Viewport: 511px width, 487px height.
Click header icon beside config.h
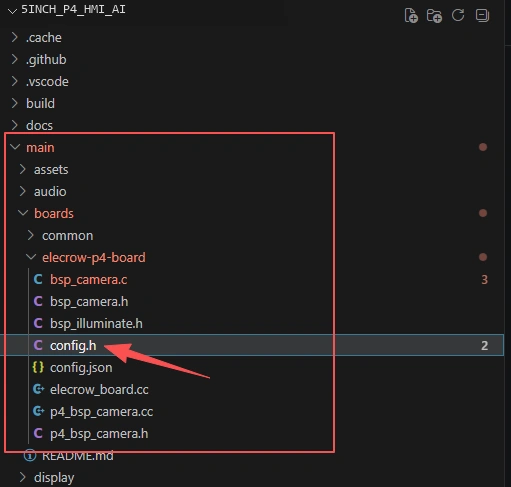[x=38, y=345]
